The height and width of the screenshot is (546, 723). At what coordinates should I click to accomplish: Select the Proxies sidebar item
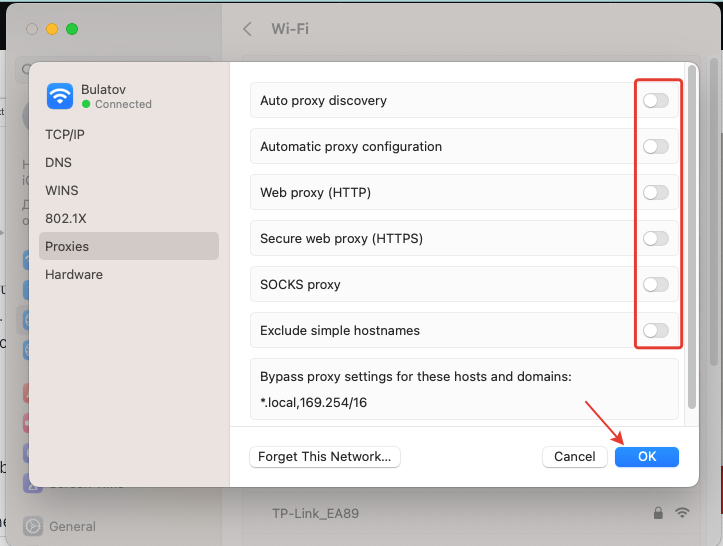[67, 246]
